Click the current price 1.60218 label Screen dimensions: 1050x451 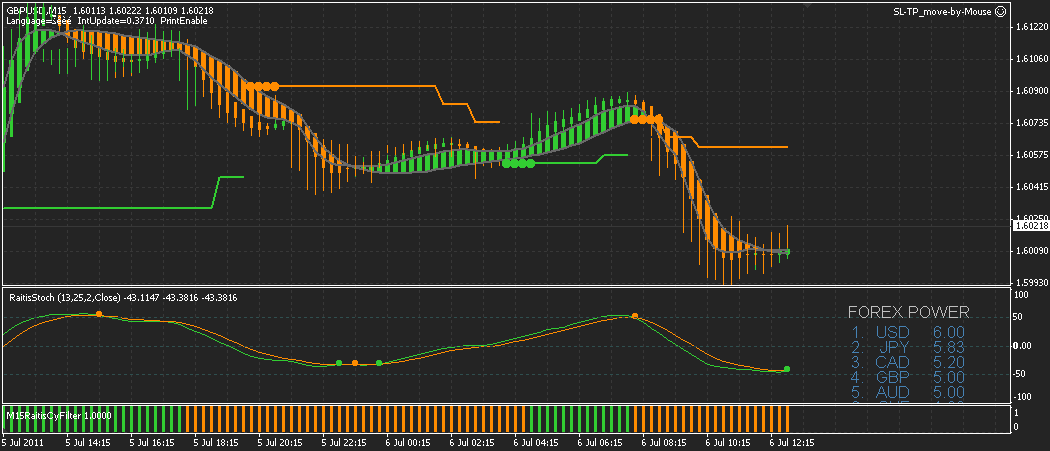point(1031,227)
